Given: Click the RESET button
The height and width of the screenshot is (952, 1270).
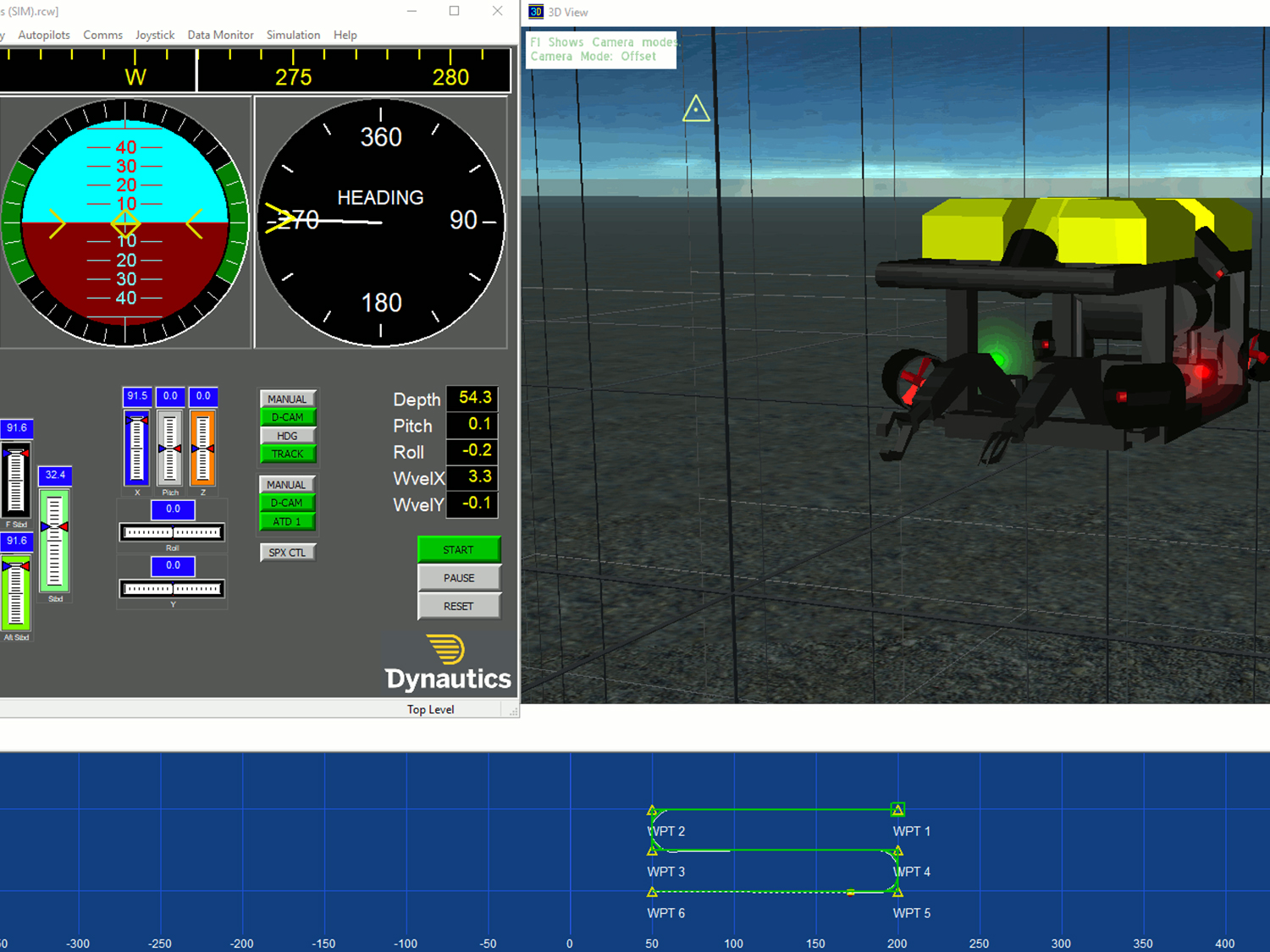Looking at the screenshot, I should coord(459,606).
